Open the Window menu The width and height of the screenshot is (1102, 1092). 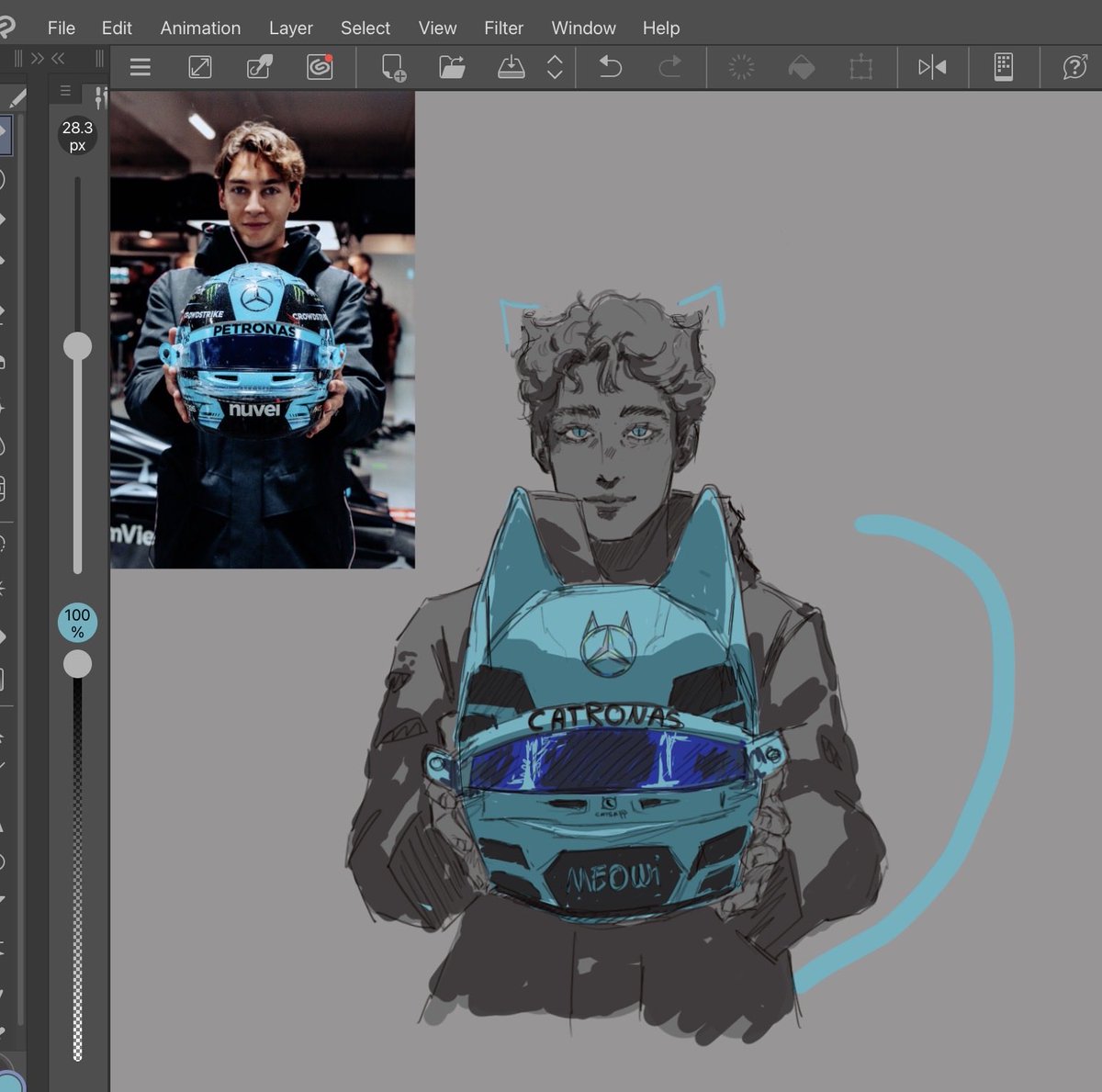click(x=583, y=28)
